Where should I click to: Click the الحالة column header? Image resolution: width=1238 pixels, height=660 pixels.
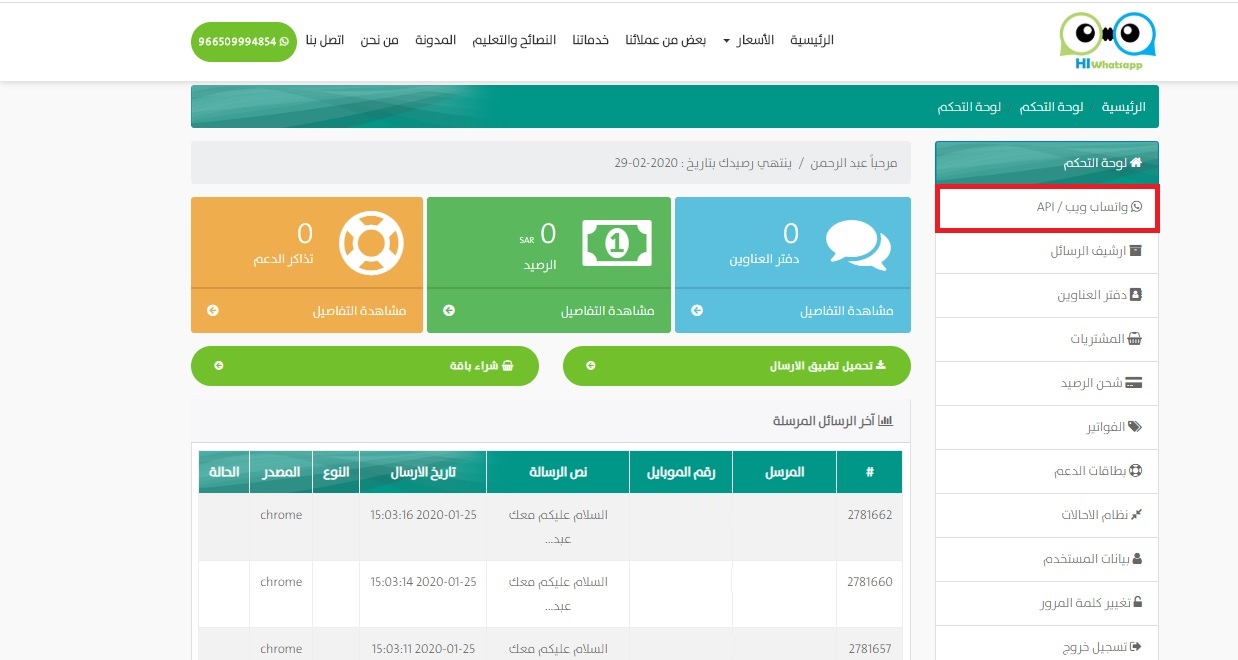[x=224, y=472]
